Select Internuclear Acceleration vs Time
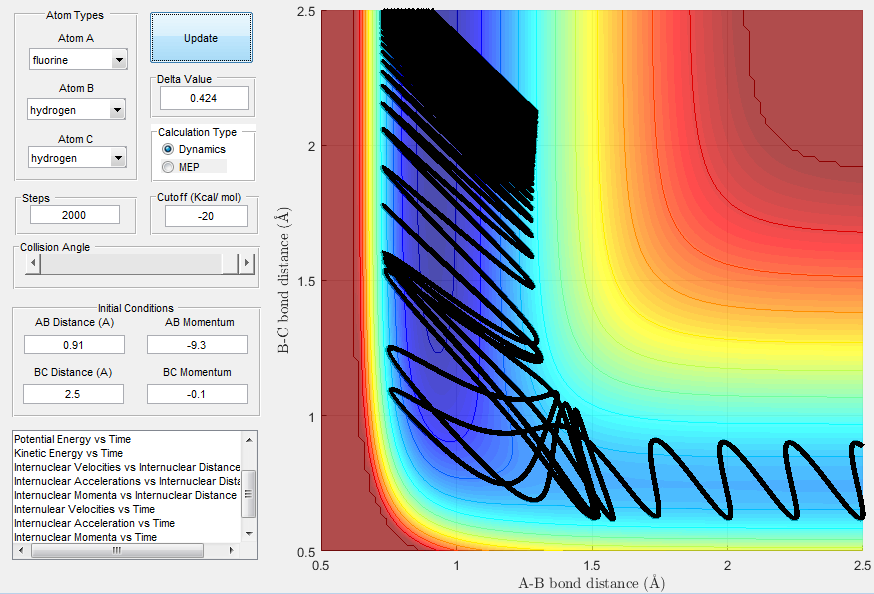 94,523
